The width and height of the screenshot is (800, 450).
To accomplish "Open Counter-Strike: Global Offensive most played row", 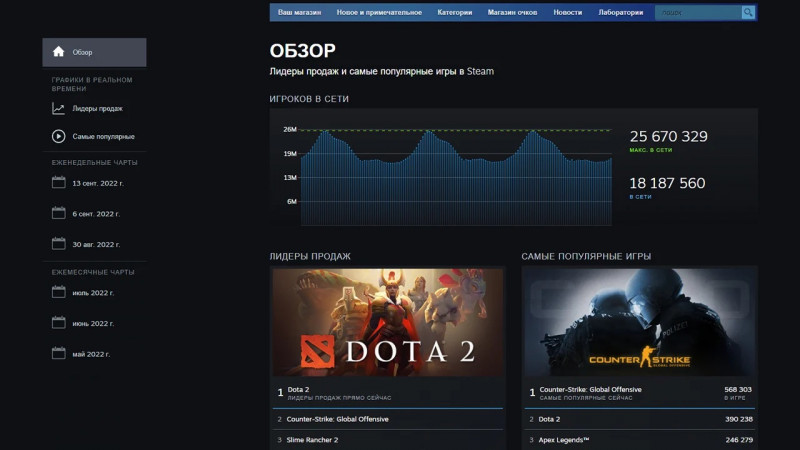I will pyautogui.click(x=639, y=393).
